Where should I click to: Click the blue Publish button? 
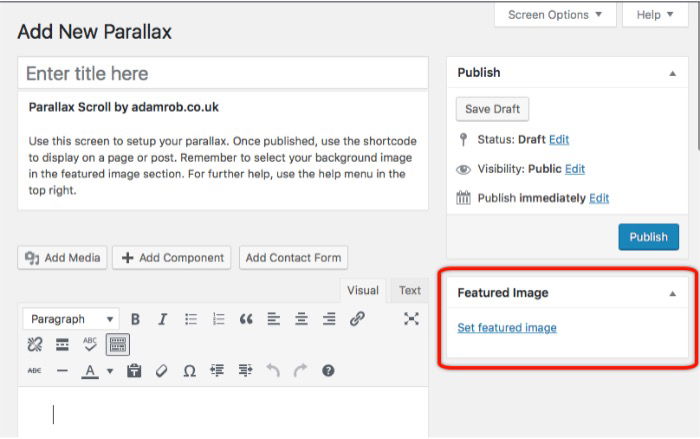(648, 237)
